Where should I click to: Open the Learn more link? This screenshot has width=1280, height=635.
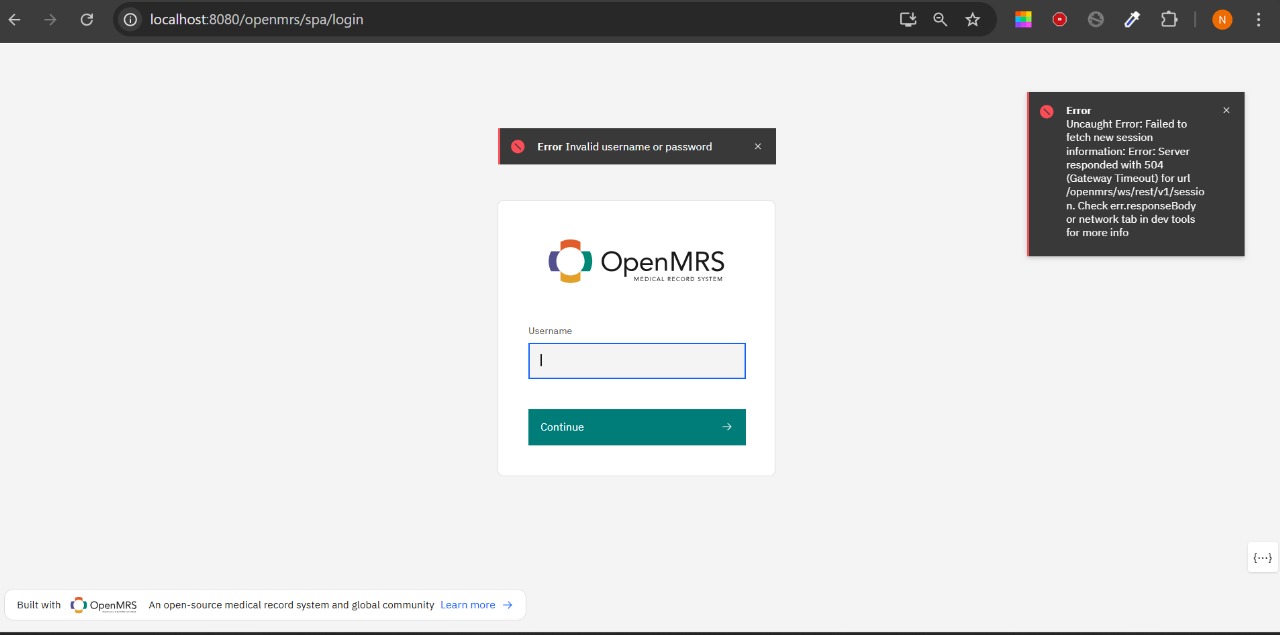coord(476,605)
